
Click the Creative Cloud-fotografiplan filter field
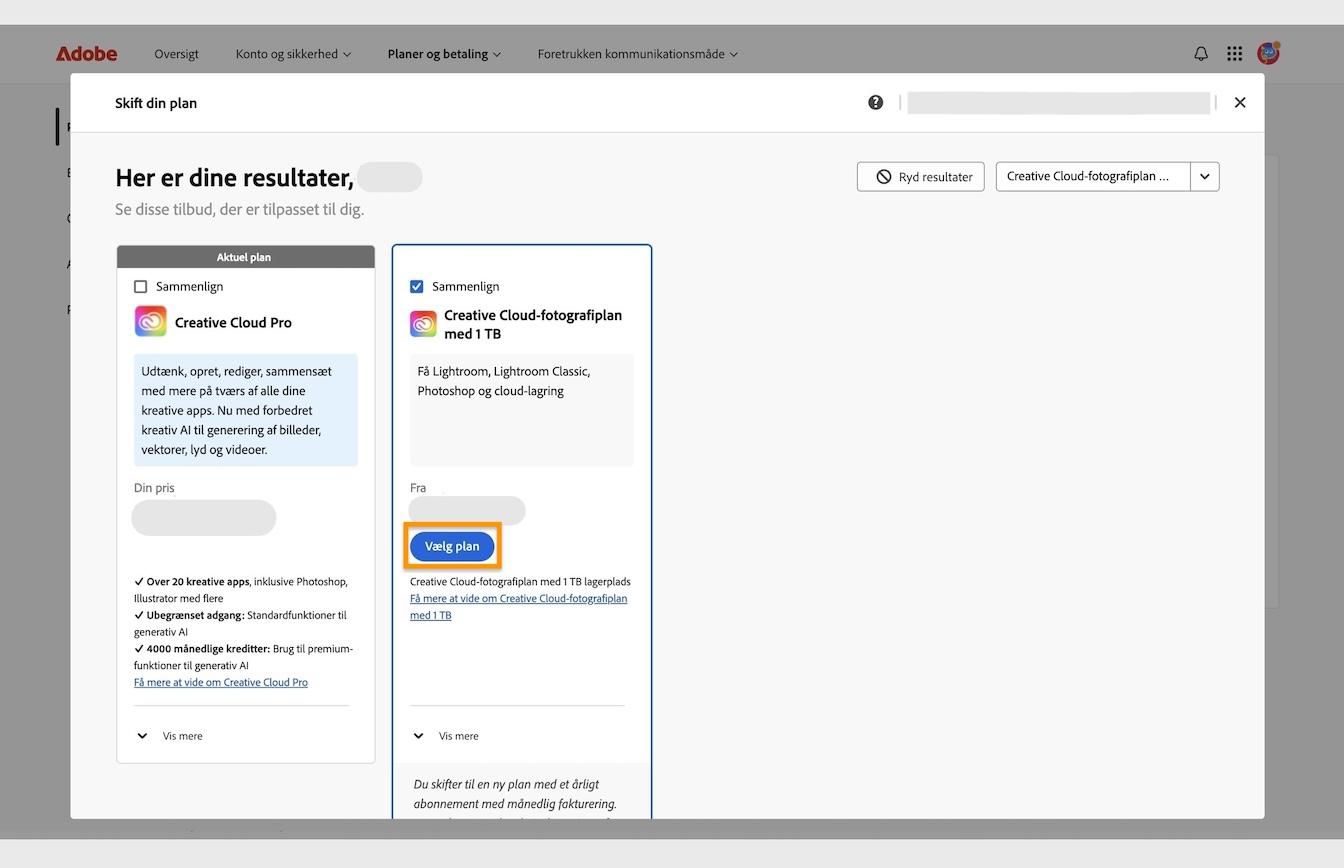point(1093,177)
